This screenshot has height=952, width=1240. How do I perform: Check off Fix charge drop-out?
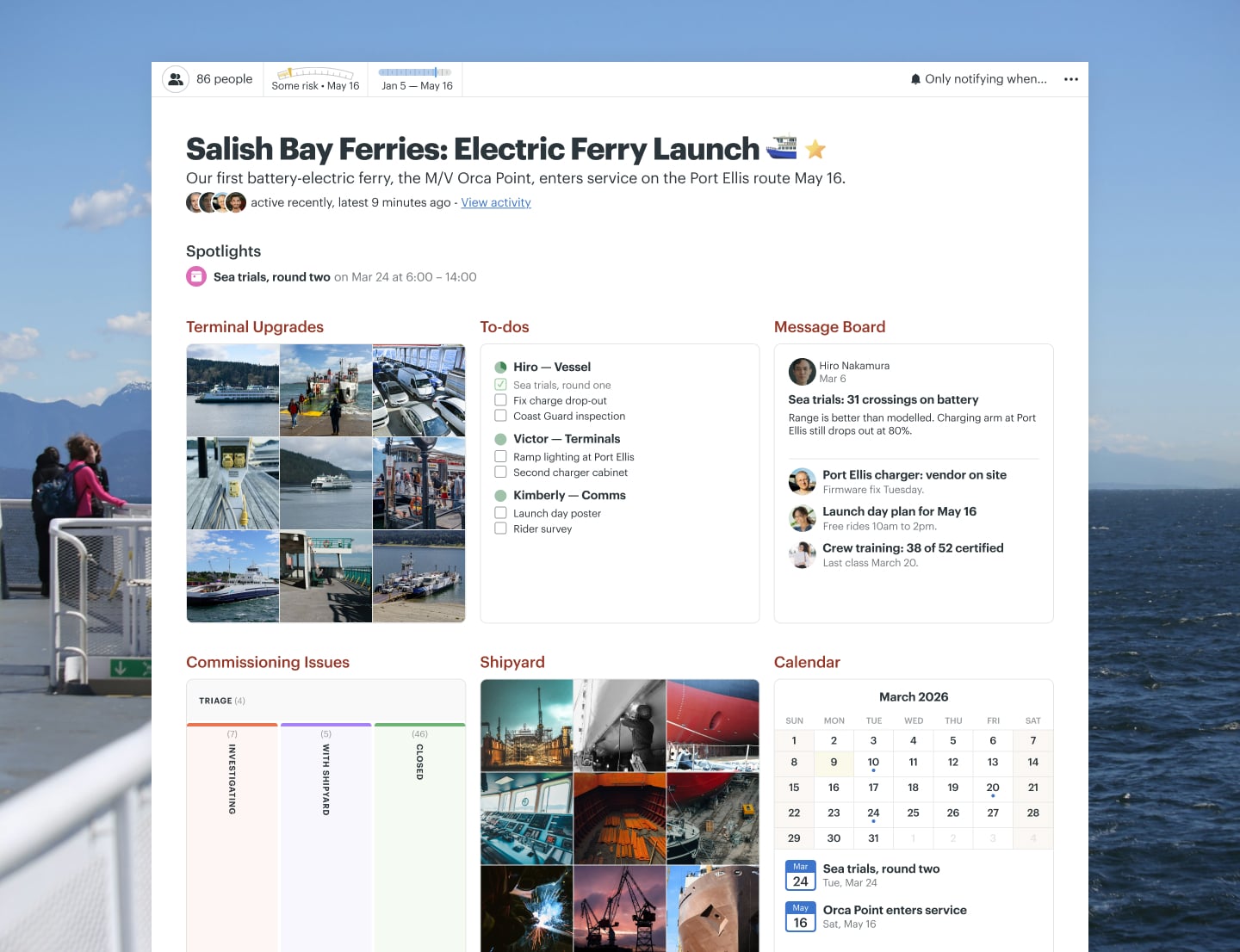click(x=500, y=400)
